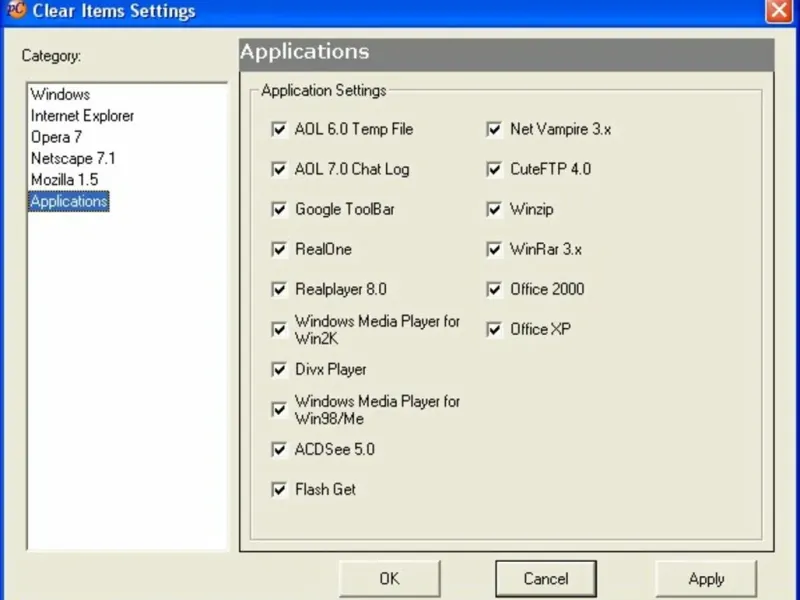
Task: Select the highlighted Applications category
Action: tap(69, 201)
